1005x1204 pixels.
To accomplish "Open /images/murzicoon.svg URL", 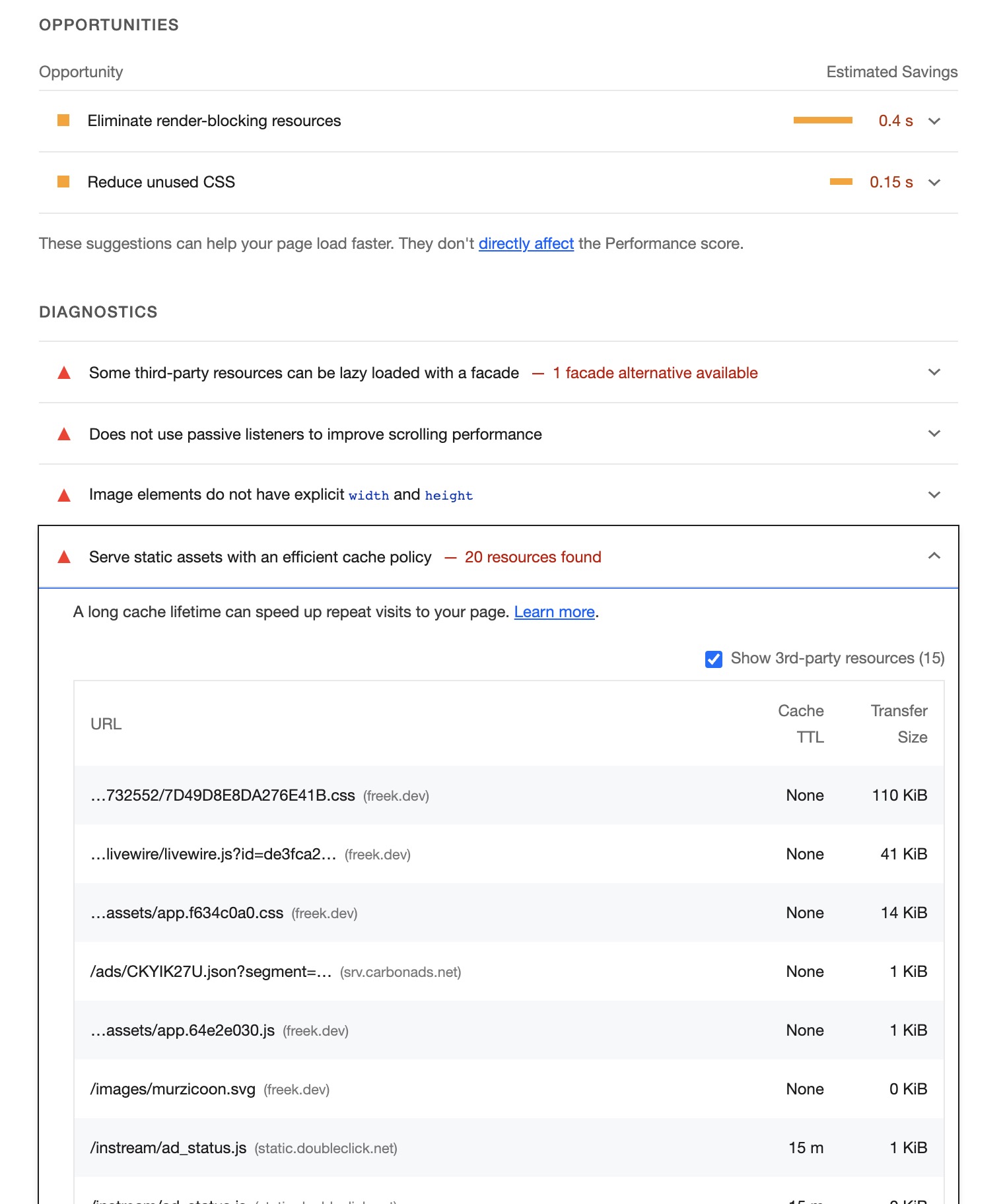I will click(173, 1089).
